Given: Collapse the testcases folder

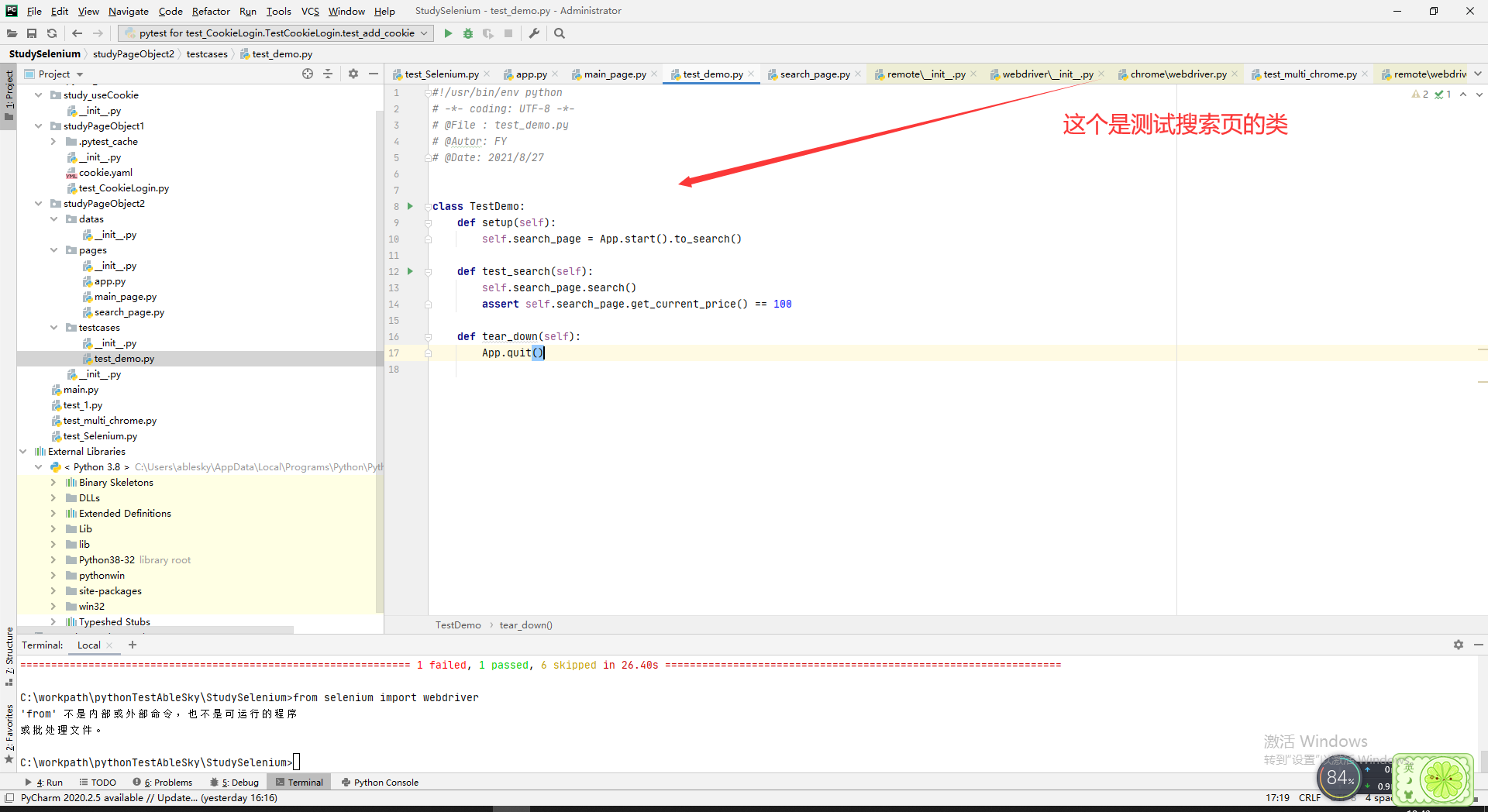Looking at the screenshot, I should 54,327.
